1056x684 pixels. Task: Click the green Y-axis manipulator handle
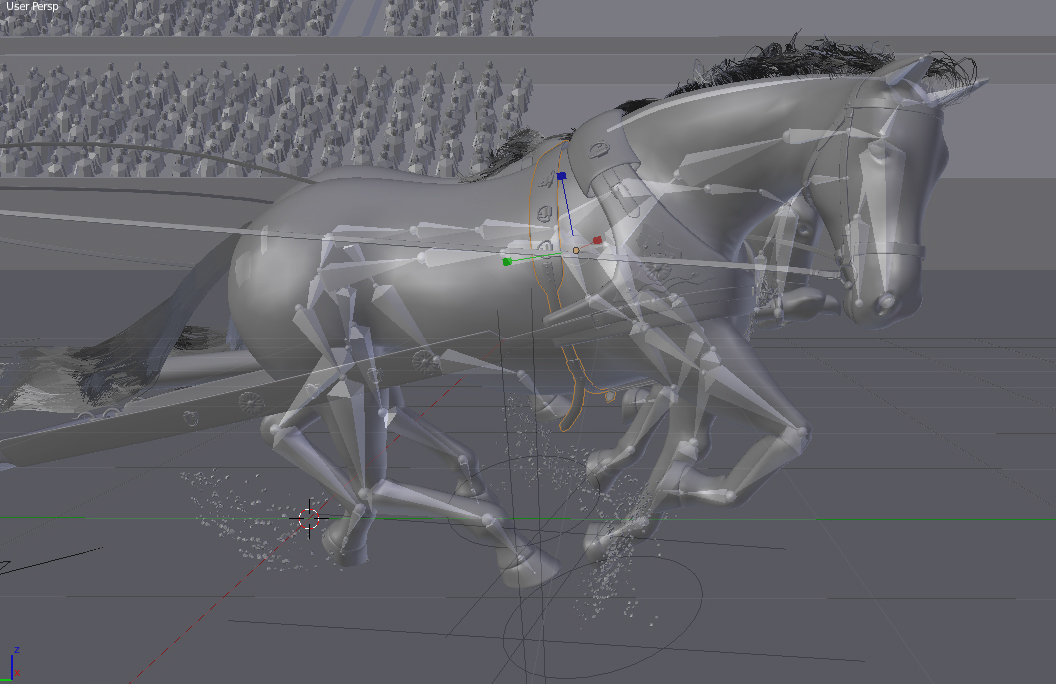507,261
